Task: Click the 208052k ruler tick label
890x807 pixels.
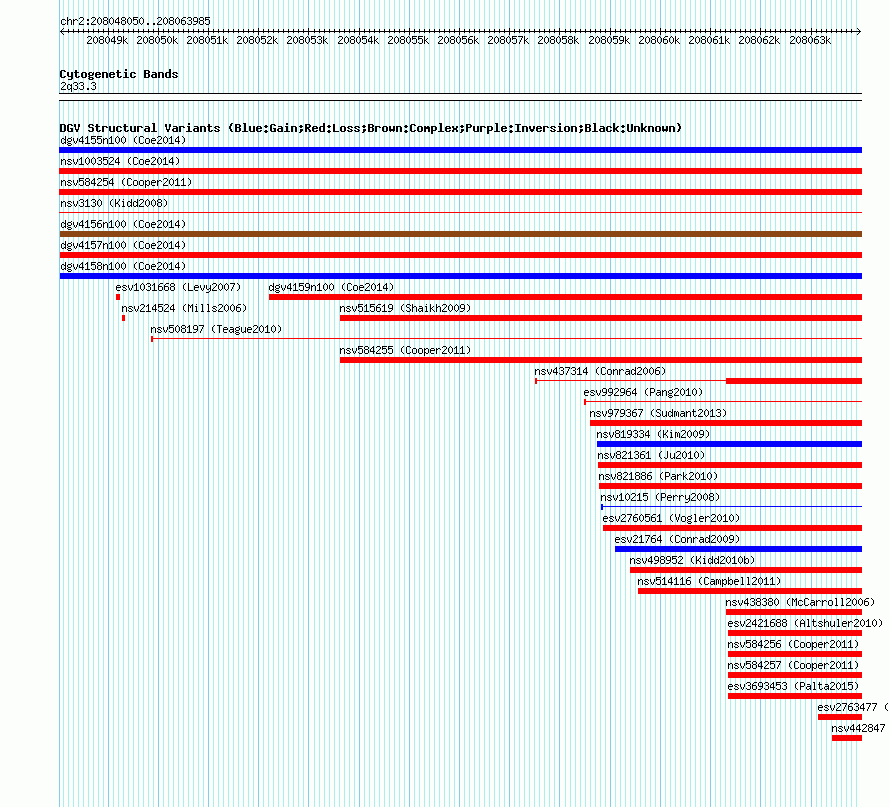Action: 257,40
